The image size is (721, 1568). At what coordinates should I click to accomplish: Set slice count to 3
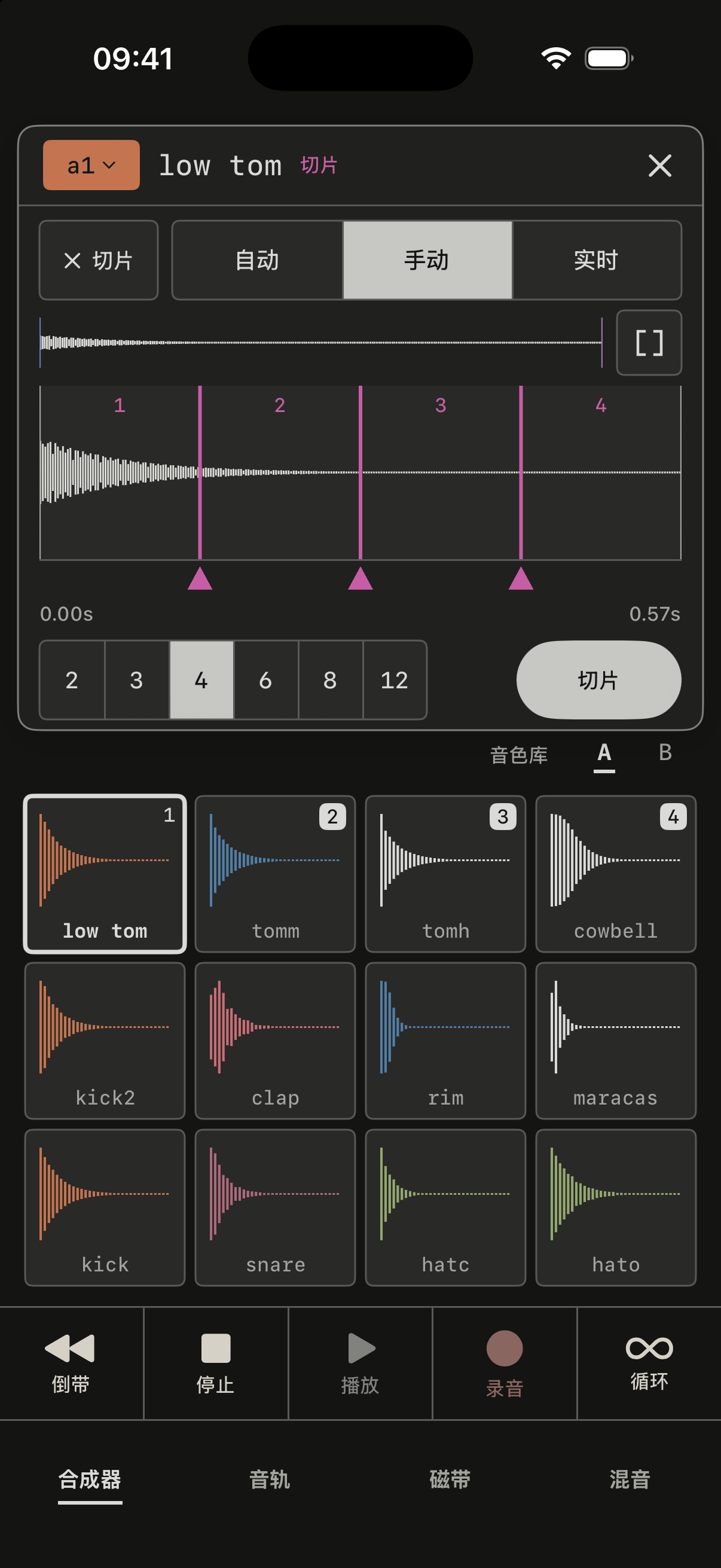point(136,680)
